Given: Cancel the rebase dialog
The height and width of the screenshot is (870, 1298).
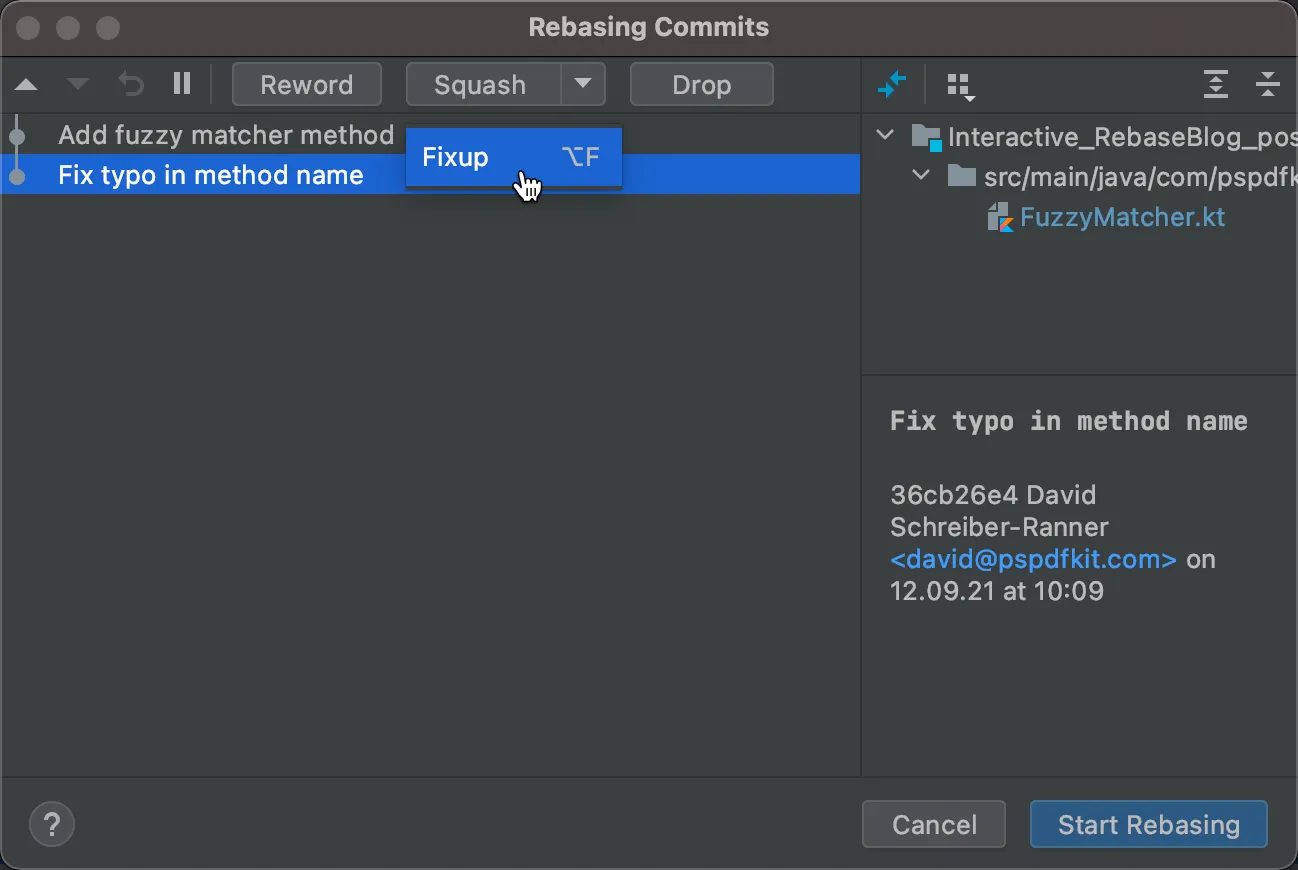Looking at the screenshot, I should [x=933, y=824].
